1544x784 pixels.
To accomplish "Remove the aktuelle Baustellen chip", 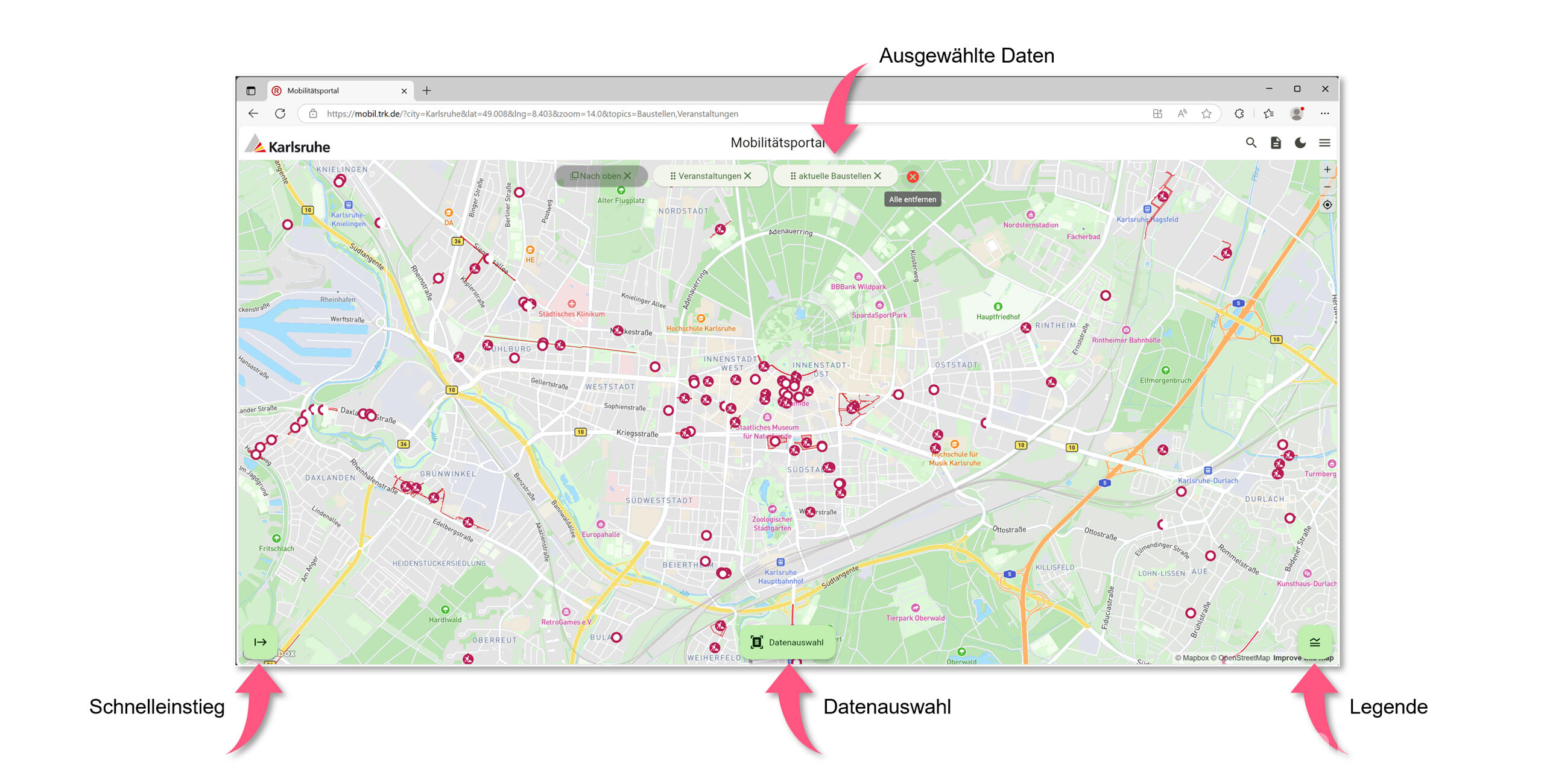I will pos(878,176).
